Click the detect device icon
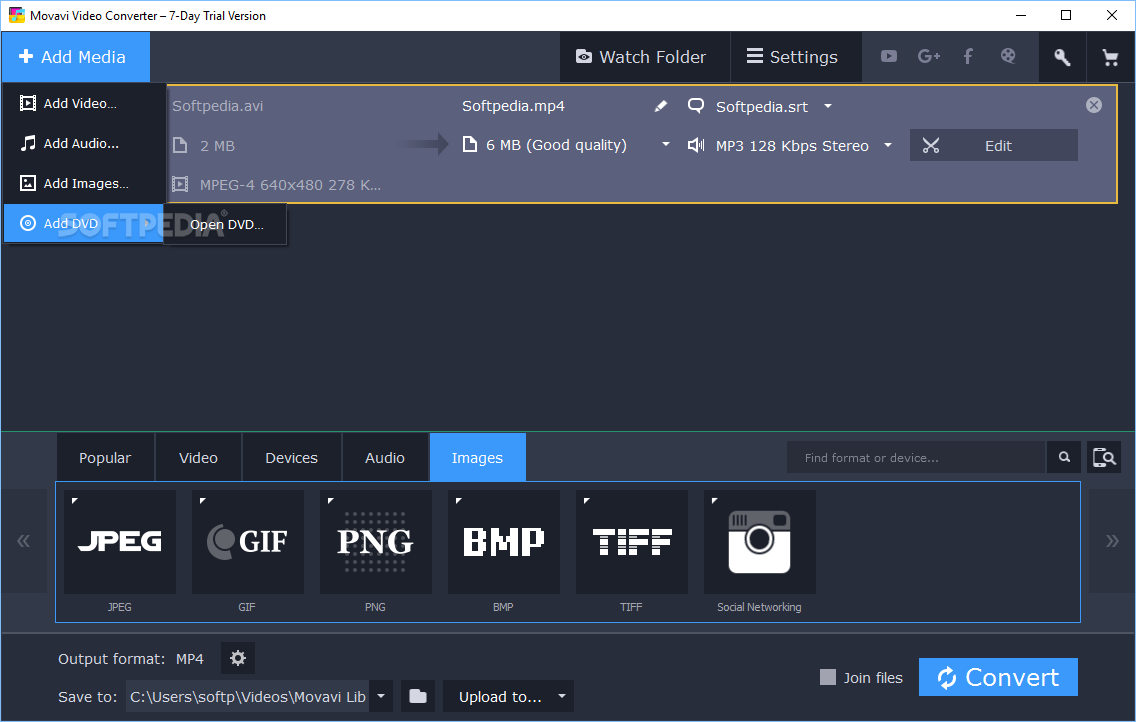 coord(1104,457)
